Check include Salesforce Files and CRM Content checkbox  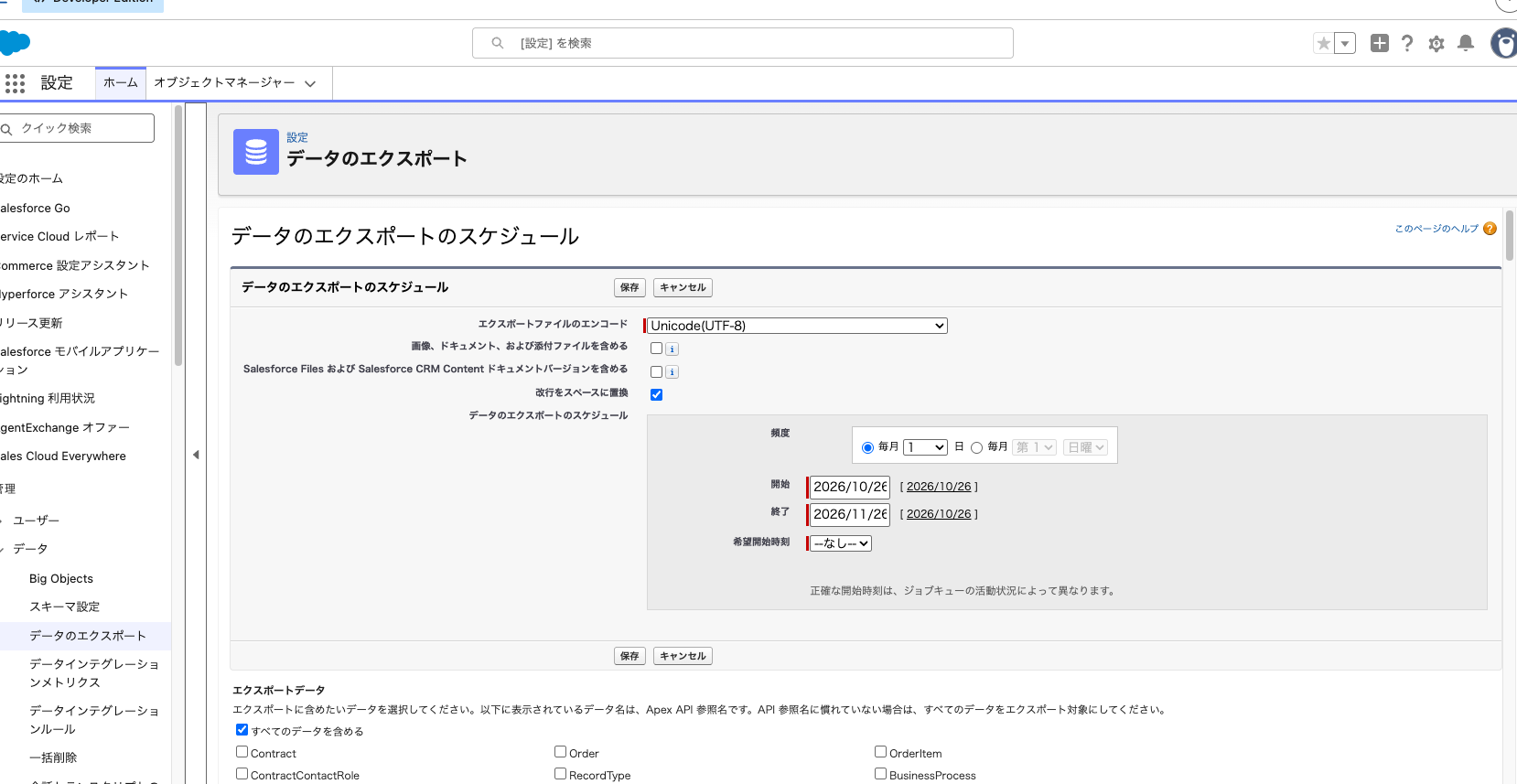[x=656, y=371]
